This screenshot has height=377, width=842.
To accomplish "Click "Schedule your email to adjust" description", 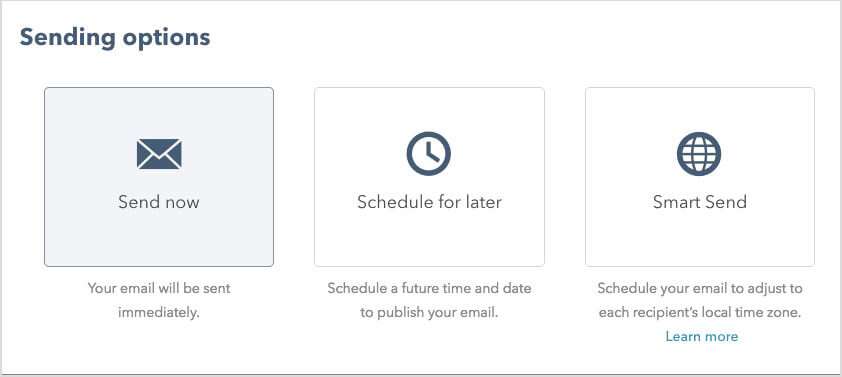I will 700,288.
